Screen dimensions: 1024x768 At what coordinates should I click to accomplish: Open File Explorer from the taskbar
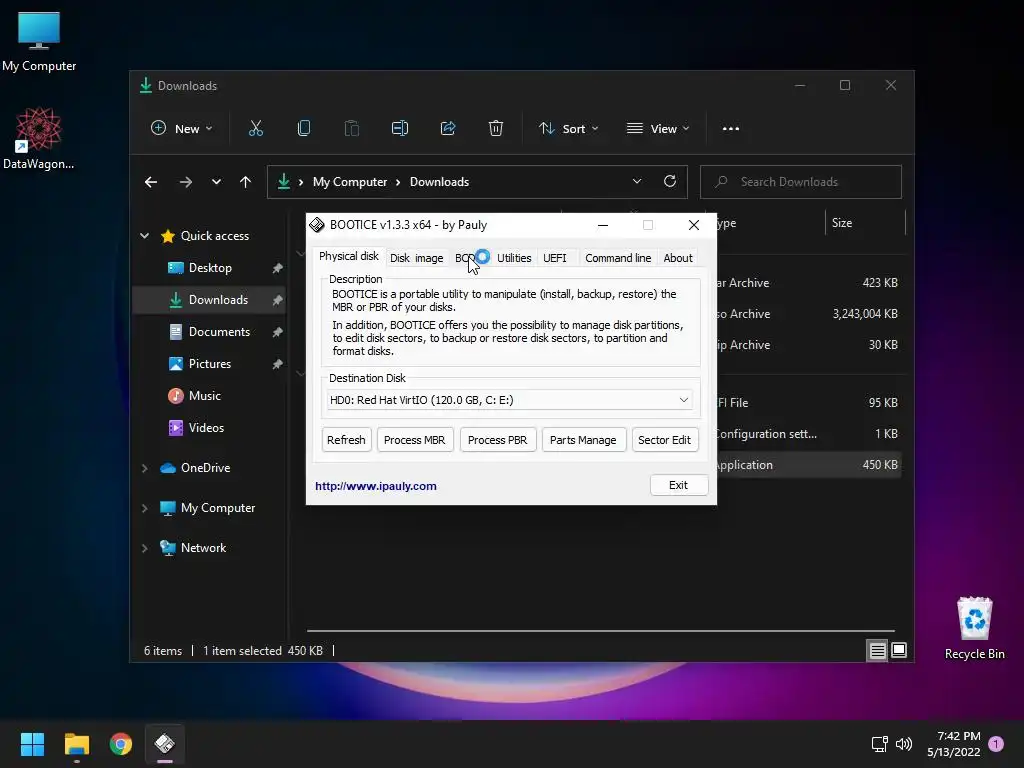76,744
